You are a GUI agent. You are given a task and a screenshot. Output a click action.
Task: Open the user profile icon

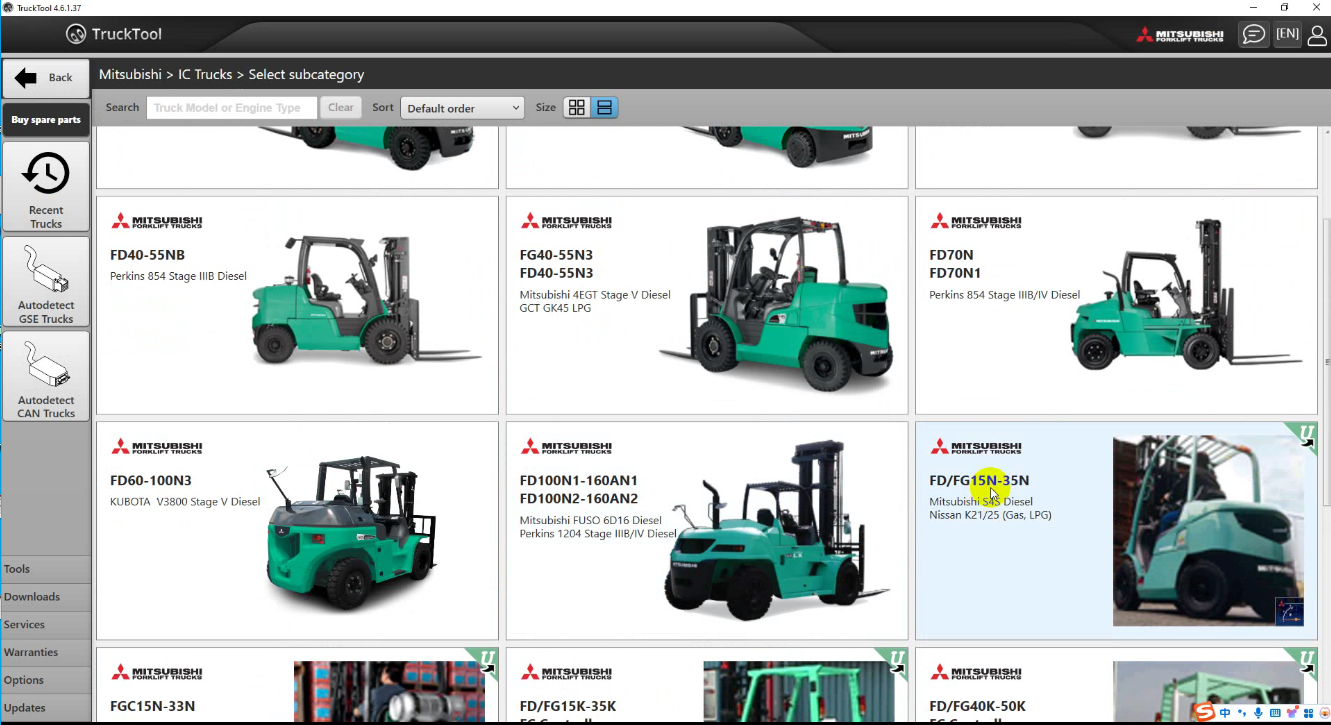click(x=1317, y=35)
